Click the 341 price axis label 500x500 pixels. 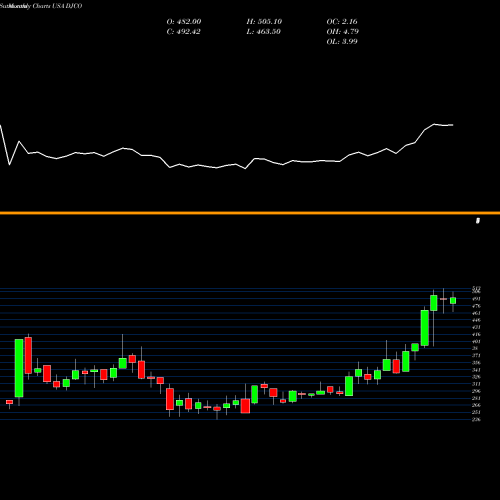476,370
